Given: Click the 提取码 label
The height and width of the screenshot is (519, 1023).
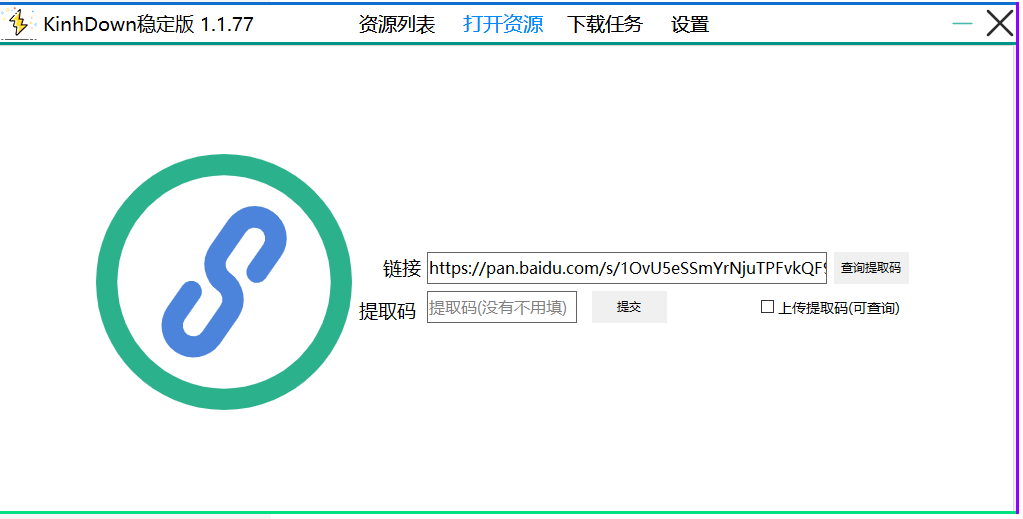Looking at the screenshot, I should pyautogui.click(x=388, y=311).
